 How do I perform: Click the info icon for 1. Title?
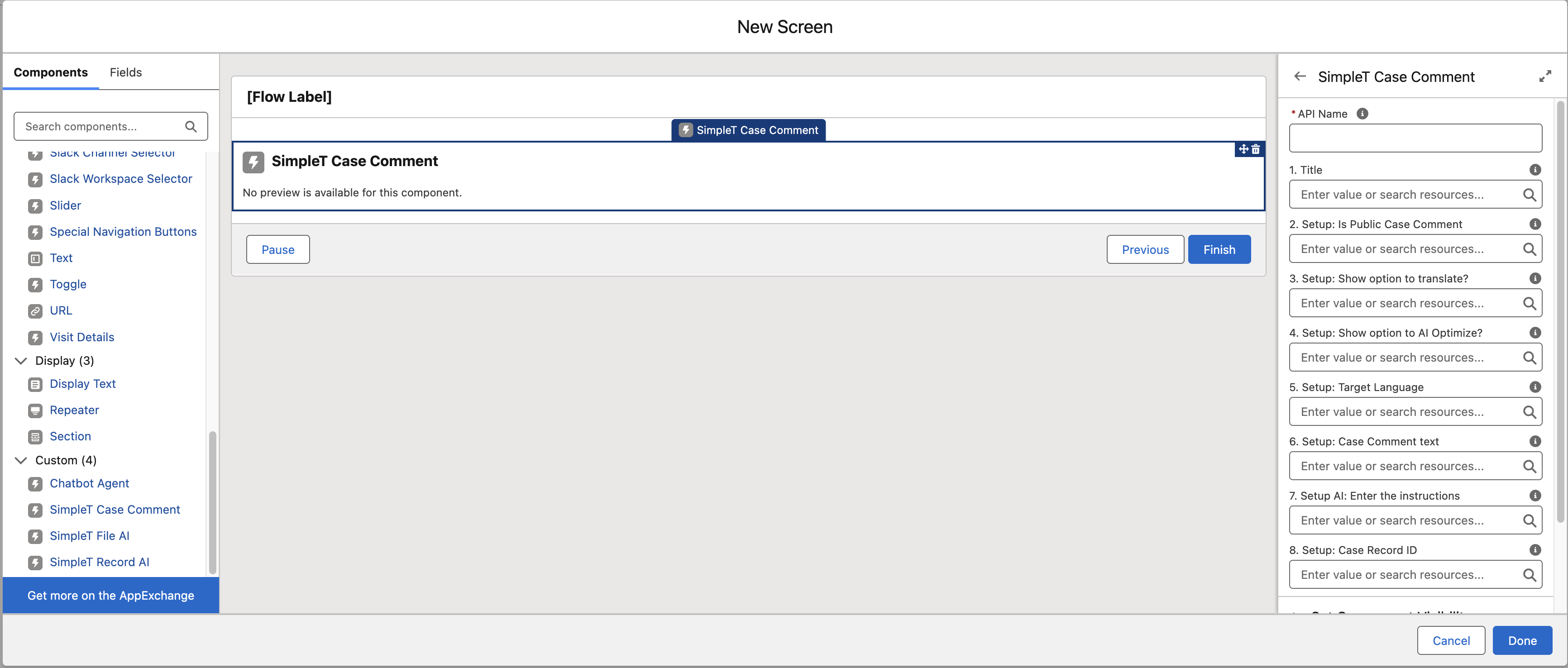click(1535, 170)
